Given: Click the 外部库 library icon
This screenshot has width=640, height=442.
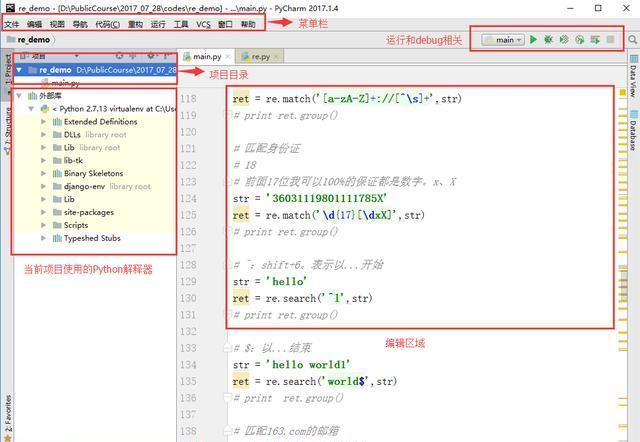Looking at the screenshot, I should [32, 96].
